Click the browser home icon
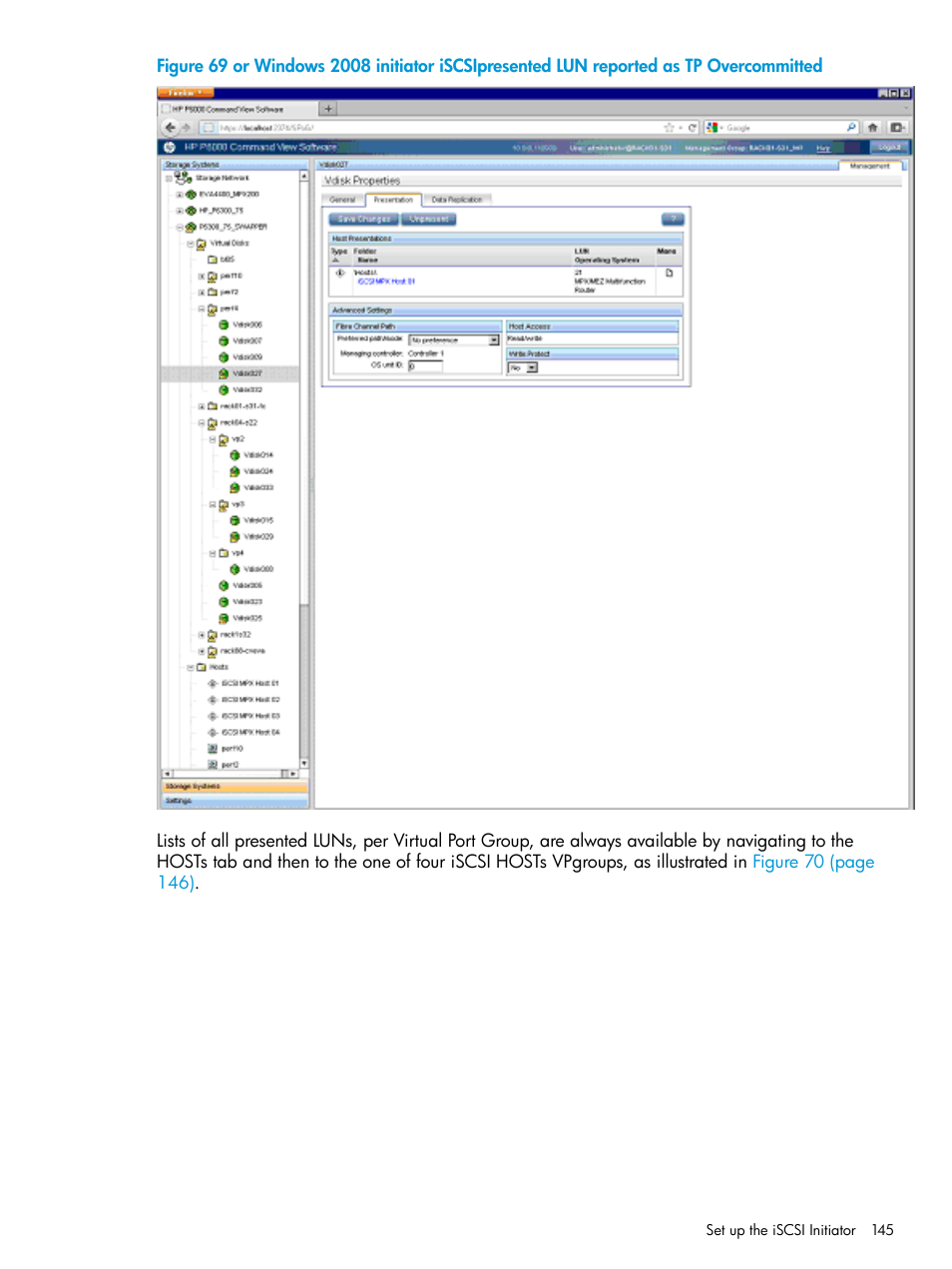This screenshot has width=952, height=1269. tap(873, 128)
